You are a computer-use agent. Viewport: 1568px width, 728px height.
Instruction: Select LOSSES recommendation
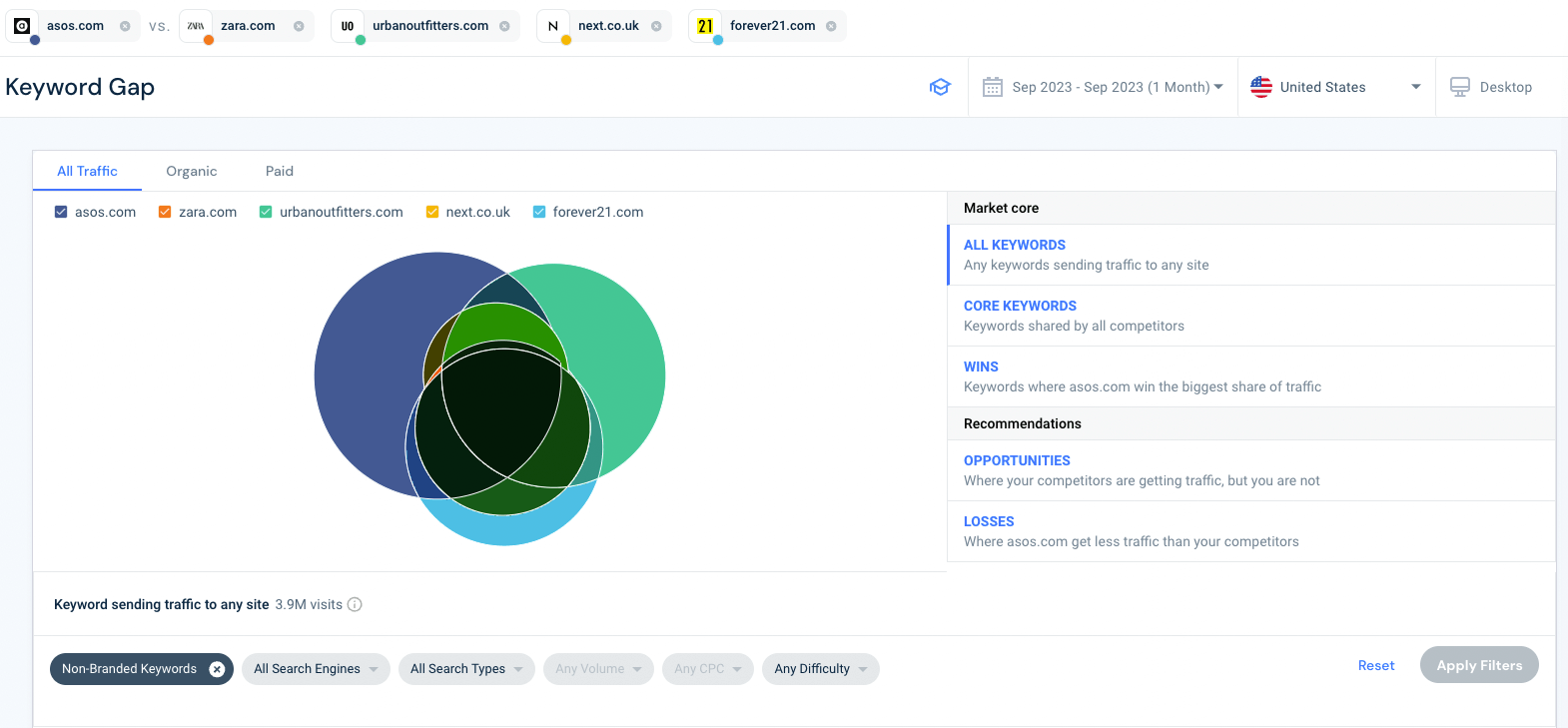[x=1251, y=531]
